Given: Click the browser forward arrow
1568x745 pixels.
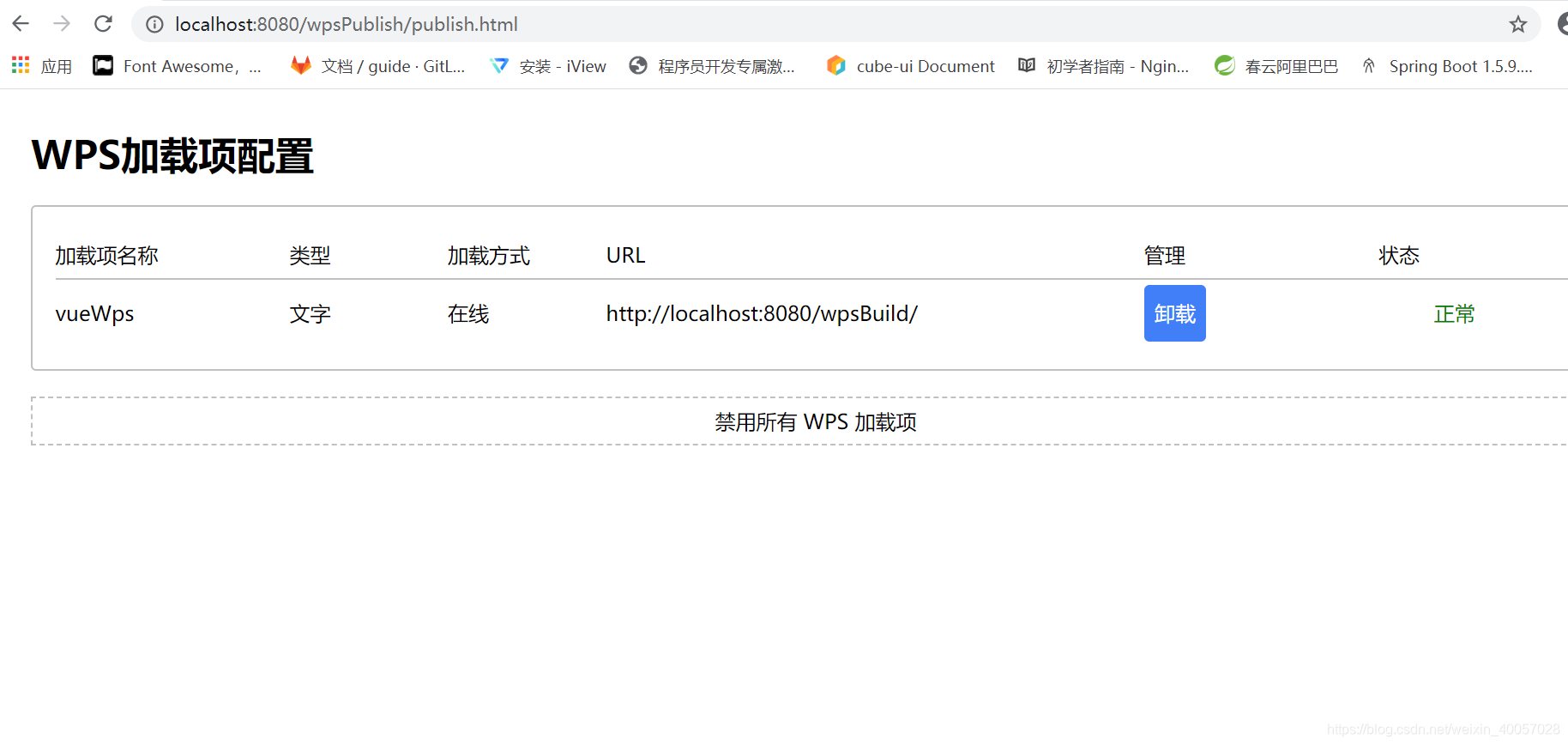Looking at the screenshot, I should [x=62, y=24].
